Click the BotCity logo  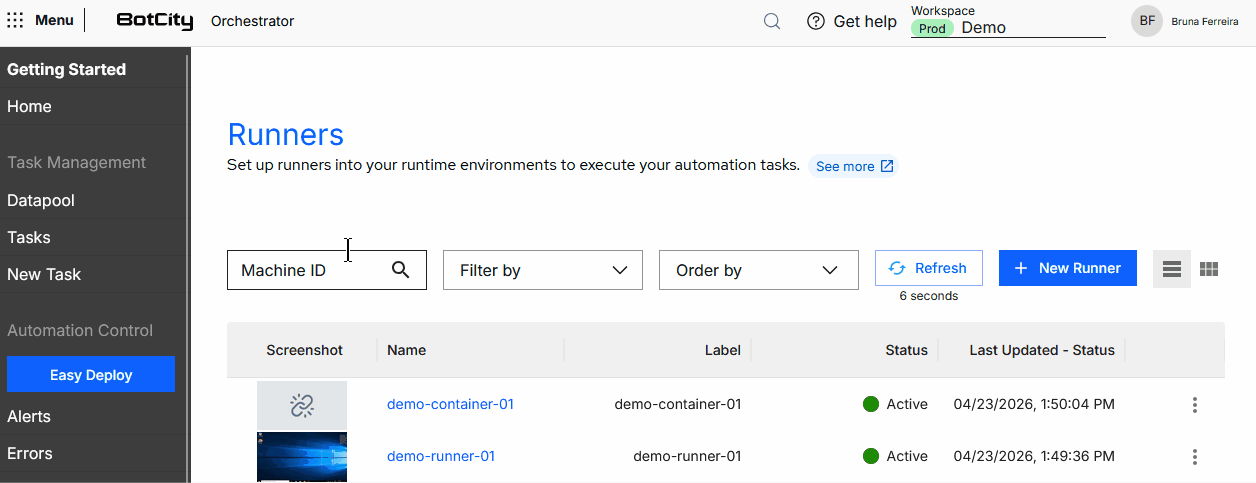156,21
